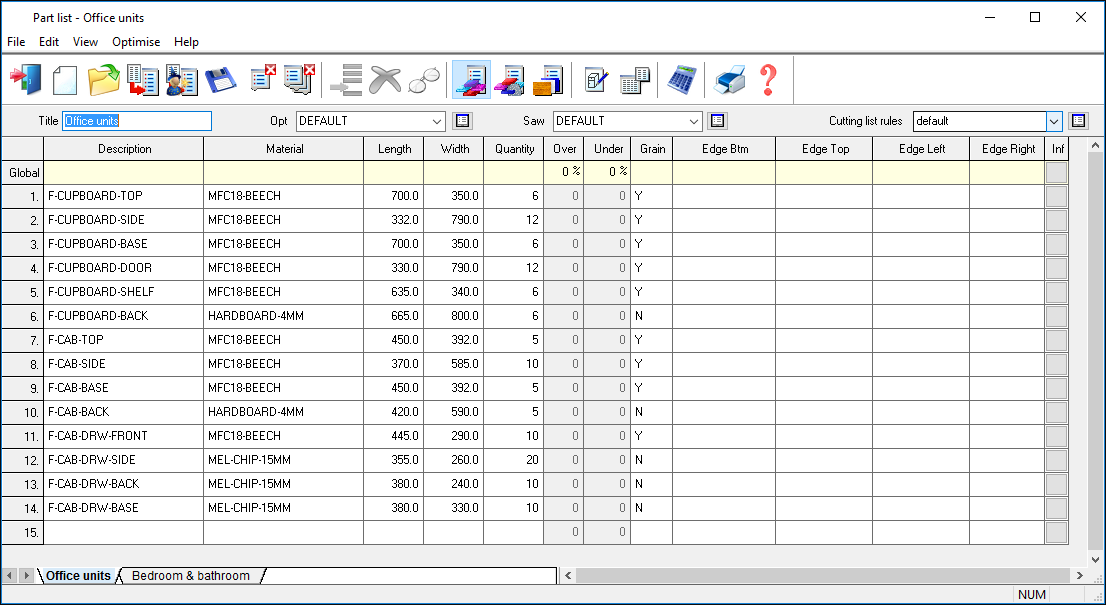Click the tab scroll left arrow
1106x605 pixels.
point(9,575)
